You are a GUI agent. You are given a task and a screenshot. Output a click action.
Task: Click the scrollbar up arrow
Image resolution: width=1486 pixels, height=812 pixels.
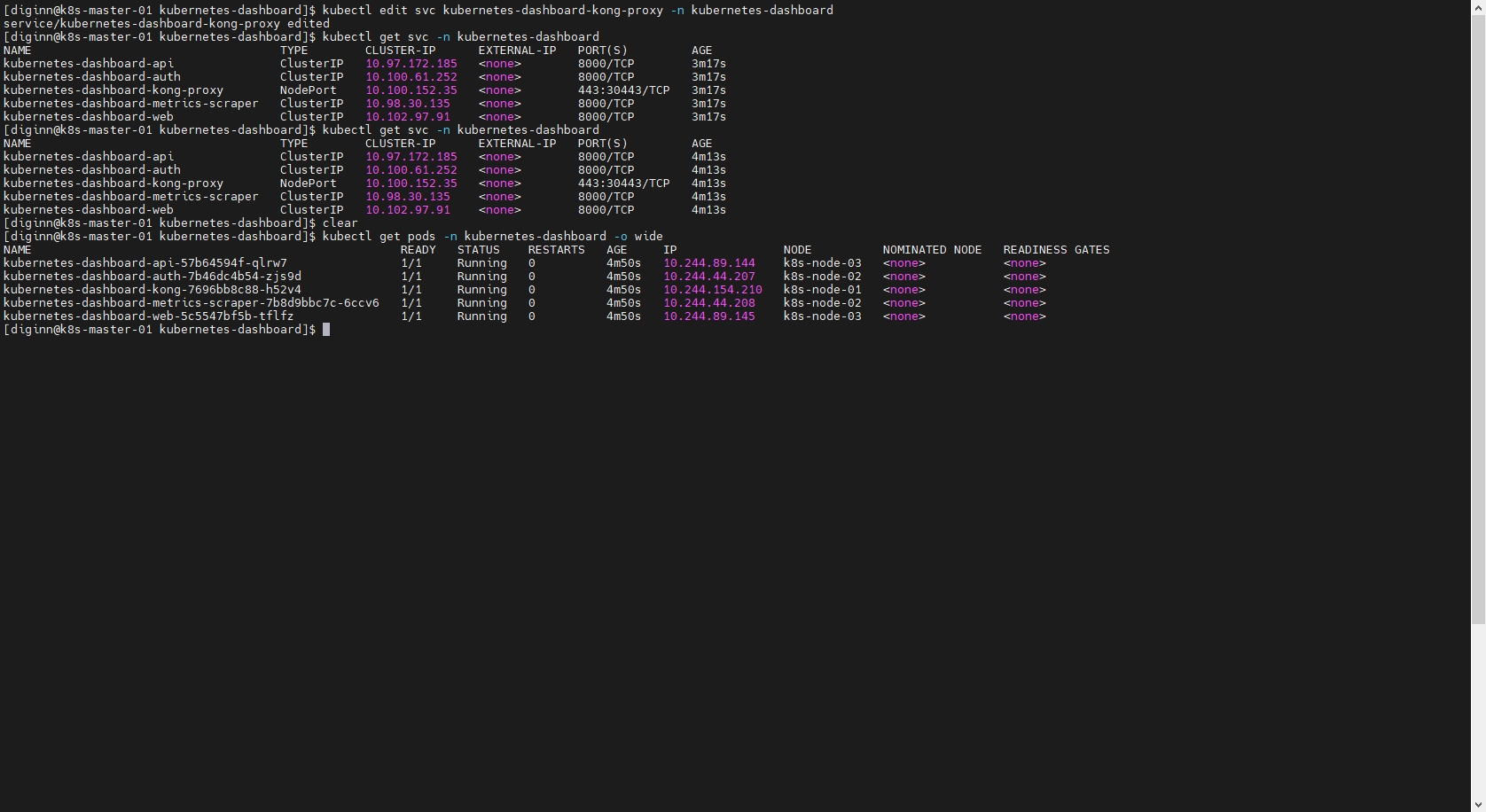point(1478,6)
